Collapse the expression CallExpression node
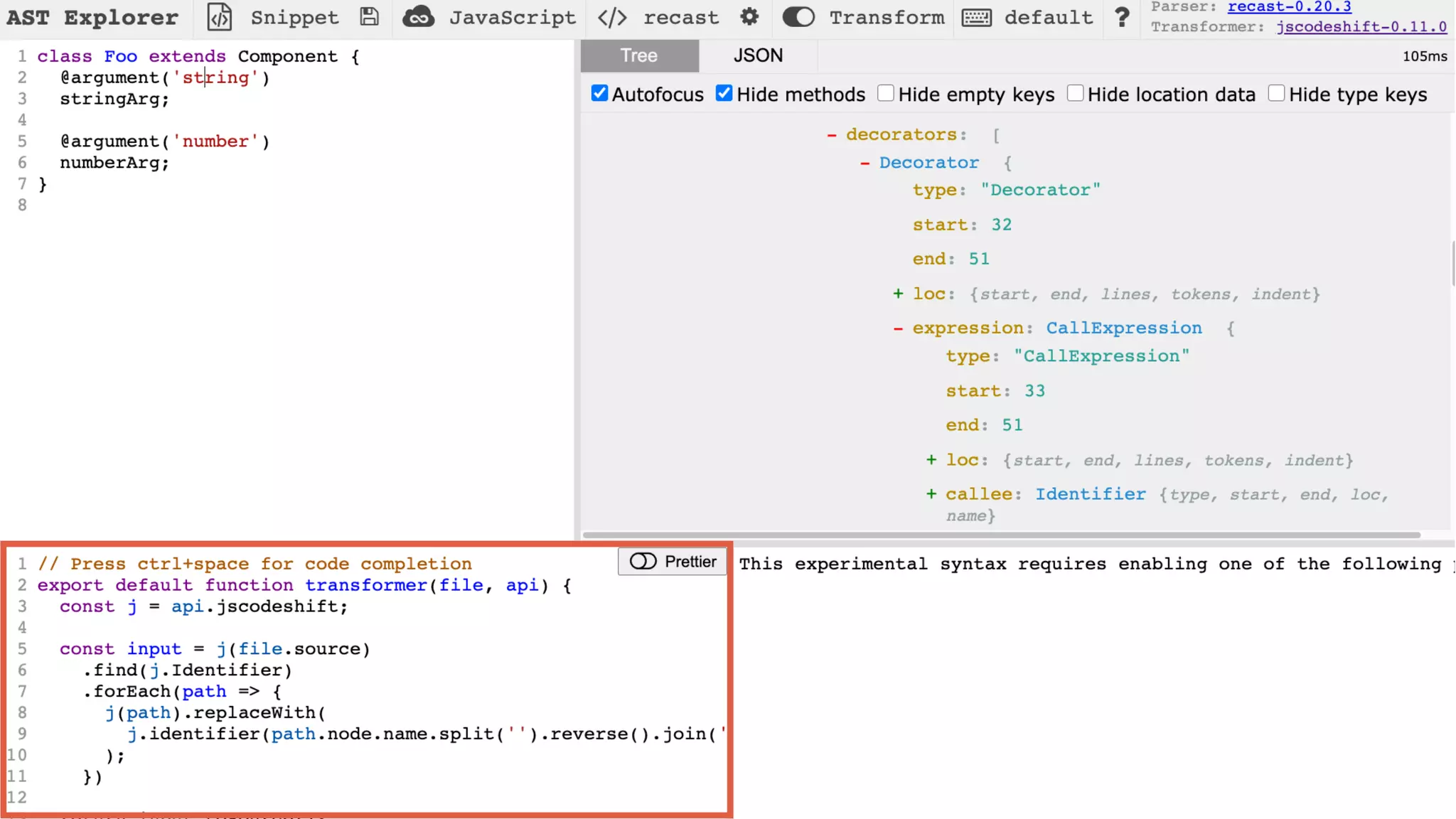Screen dimensions: 1456x819 (898, 328)
